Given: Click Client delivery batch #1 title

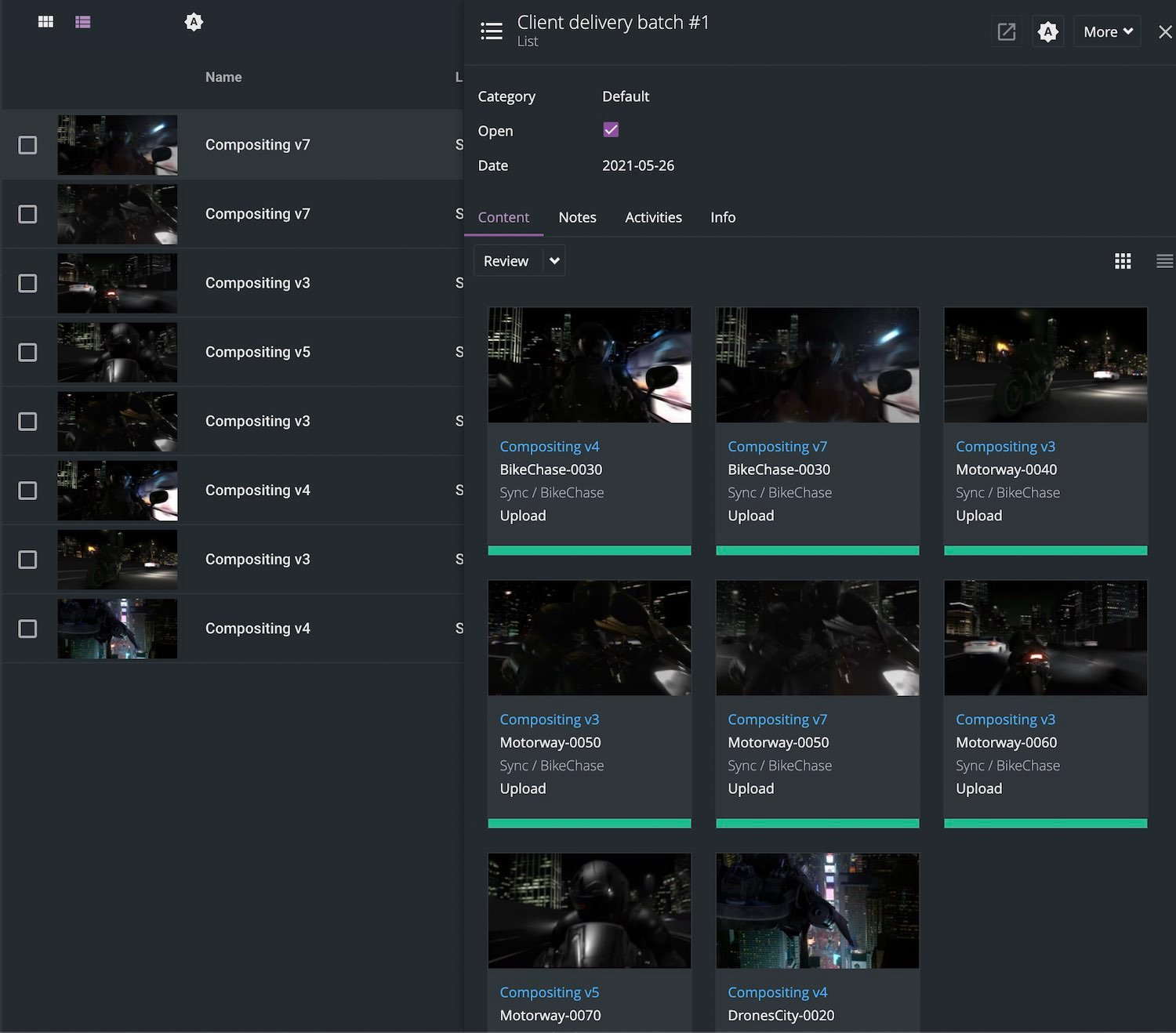Looking at the screenshot, I should 613,22.
